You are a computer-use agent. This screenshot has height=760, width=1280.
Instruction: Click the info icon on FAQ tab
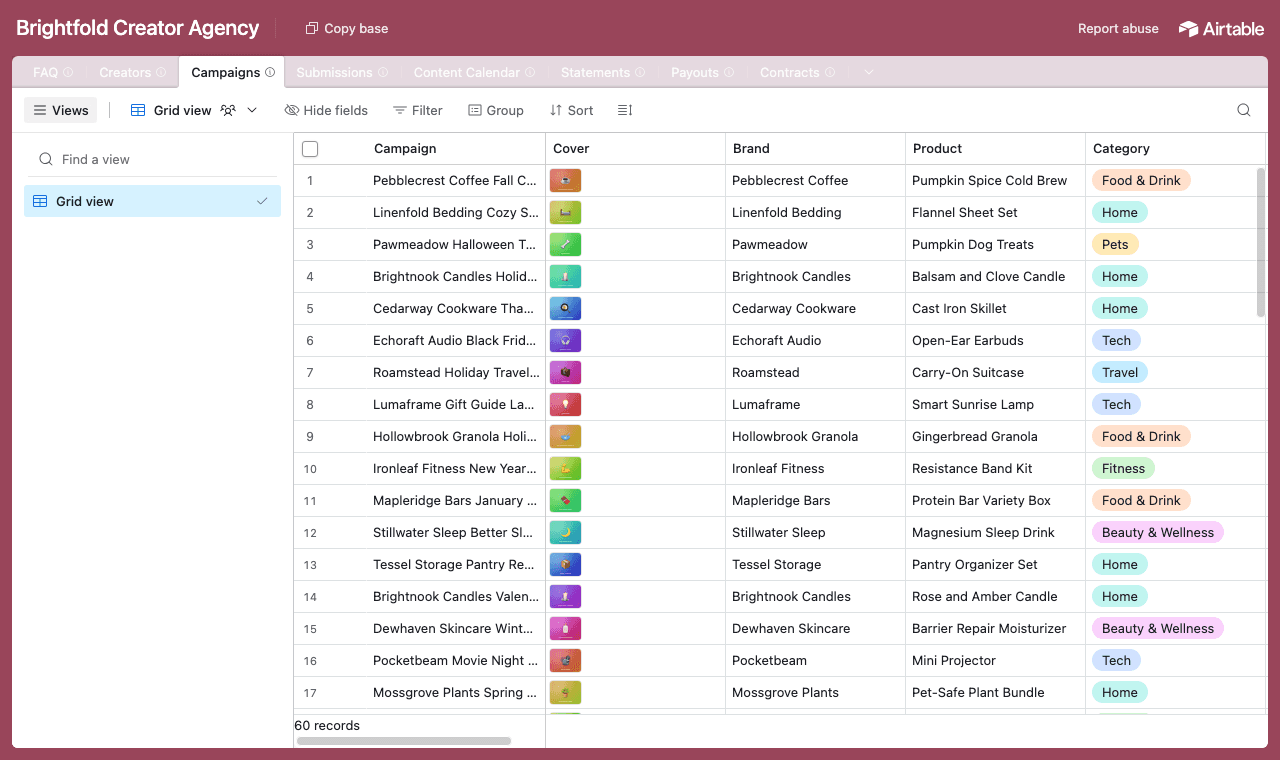click(x=68, y=72)
